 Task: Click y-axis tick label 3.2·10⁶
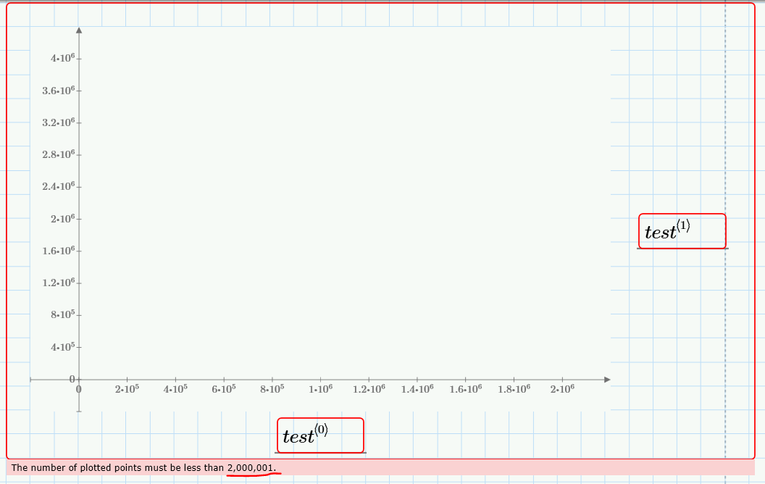click(x=59, y=122)
